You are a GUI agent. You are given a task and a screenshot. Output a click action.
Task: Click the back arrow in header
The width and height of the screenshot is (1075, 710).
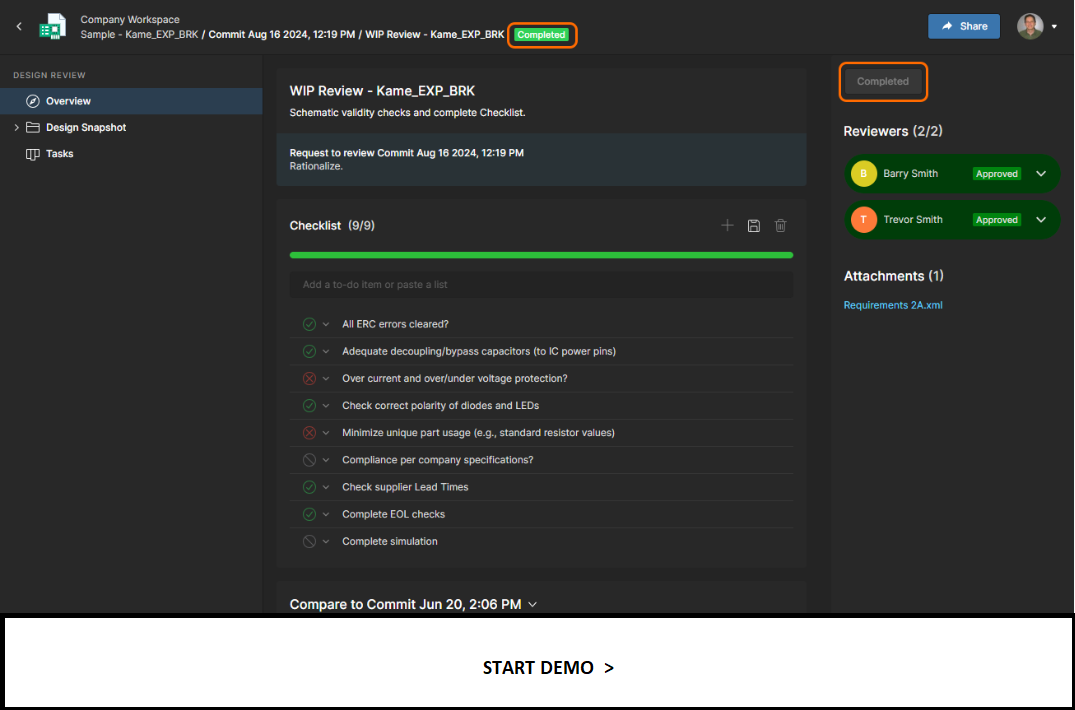[x=19, y=27]
